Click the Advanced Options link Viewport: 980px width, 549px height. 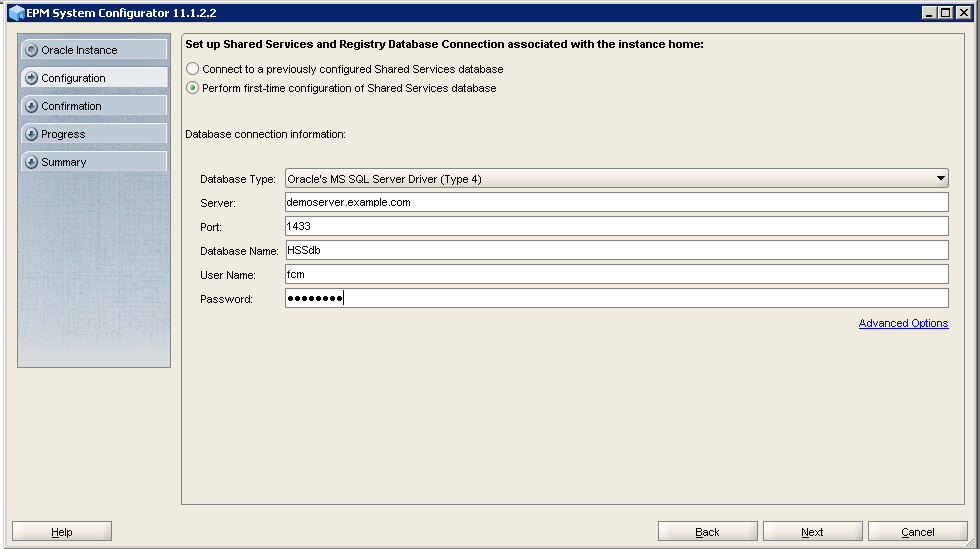(x=903, y=323)
